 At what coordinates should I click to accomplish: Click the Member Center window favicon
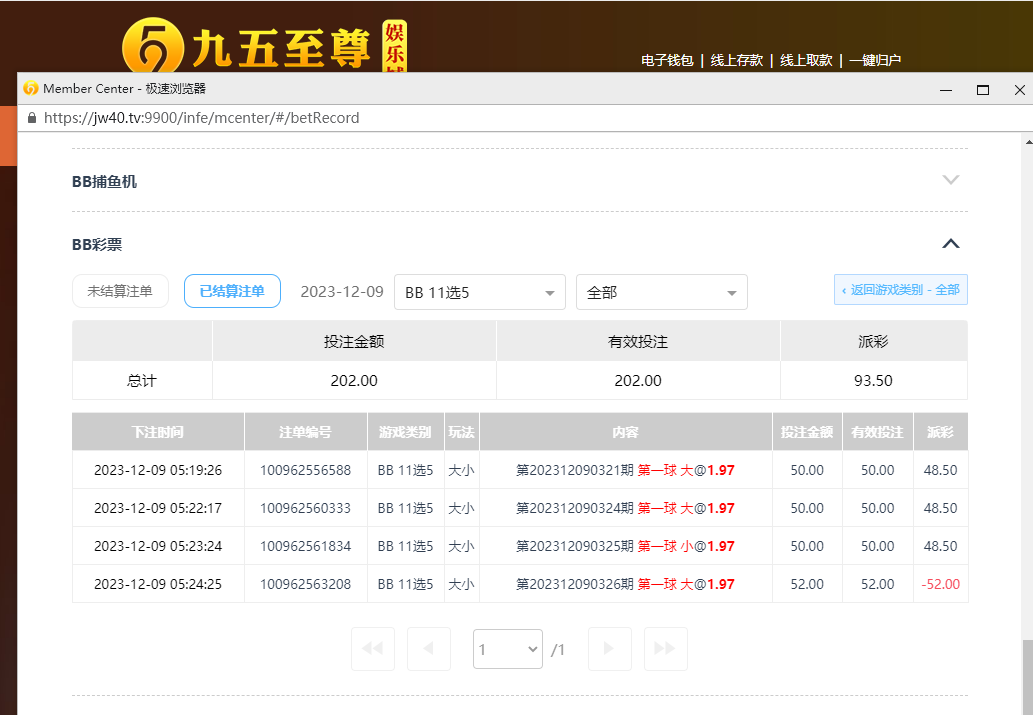pos(30,88)
